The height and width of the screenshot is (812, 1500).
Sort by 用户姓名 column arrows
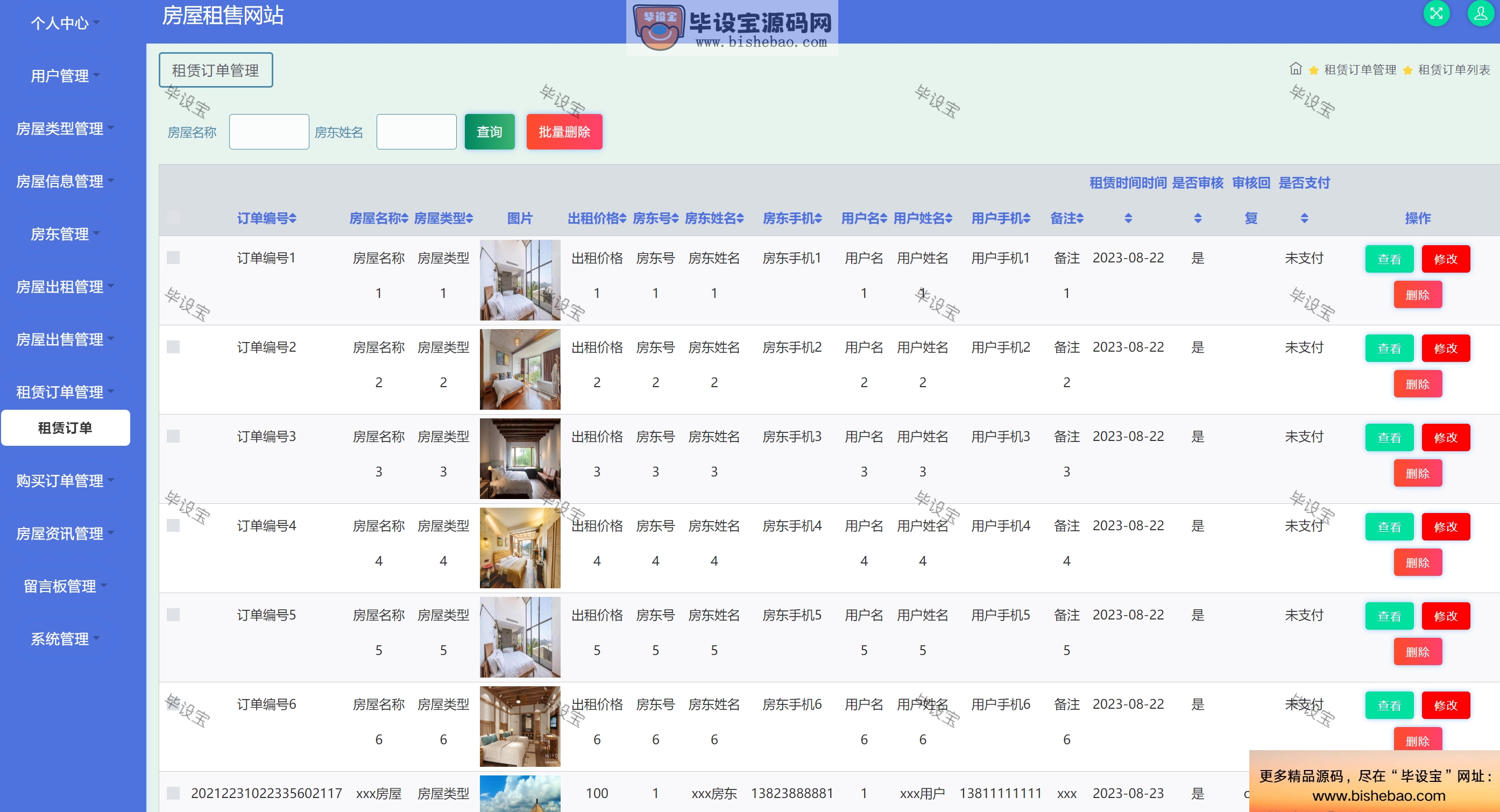(x=949, y=218)
